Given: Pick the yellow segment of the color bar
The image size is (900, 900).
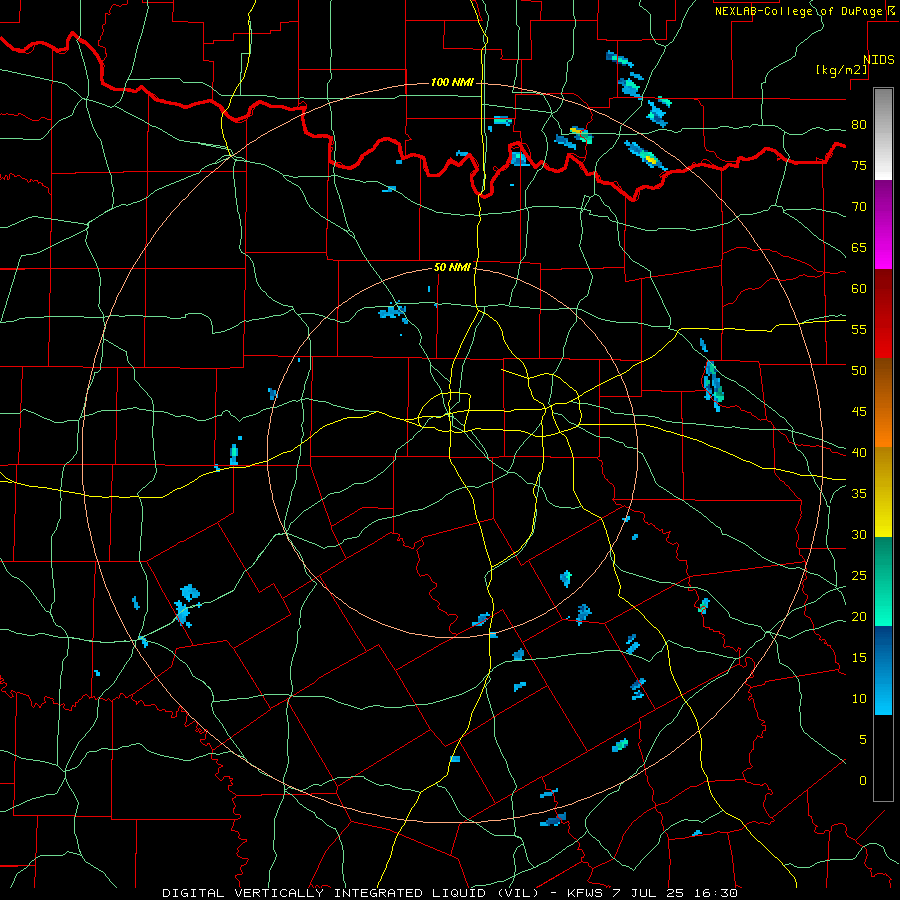Looking at the screenshot, I should pos(883,492).
